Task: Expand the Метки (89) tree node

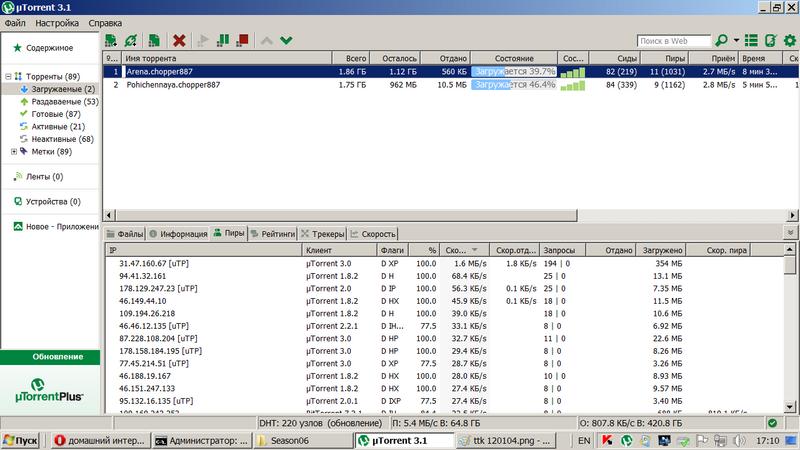Action: [x=14, y=152]
